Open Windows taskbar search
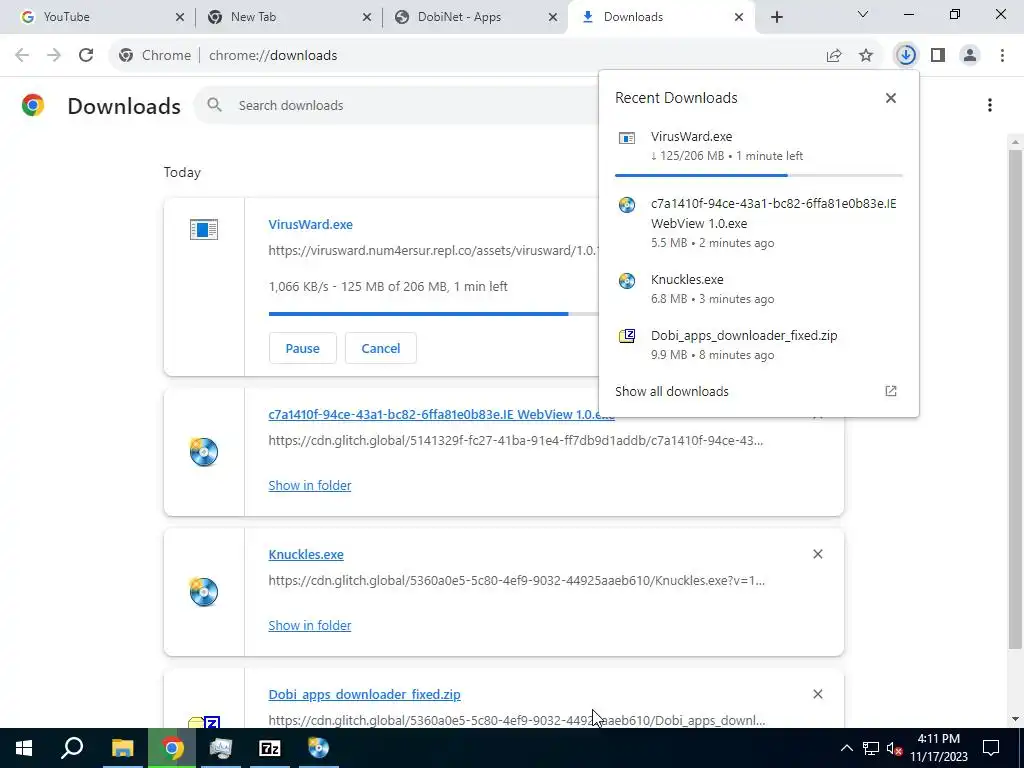The height and width of the screenshot is (768, 1024). pos(72,748)
